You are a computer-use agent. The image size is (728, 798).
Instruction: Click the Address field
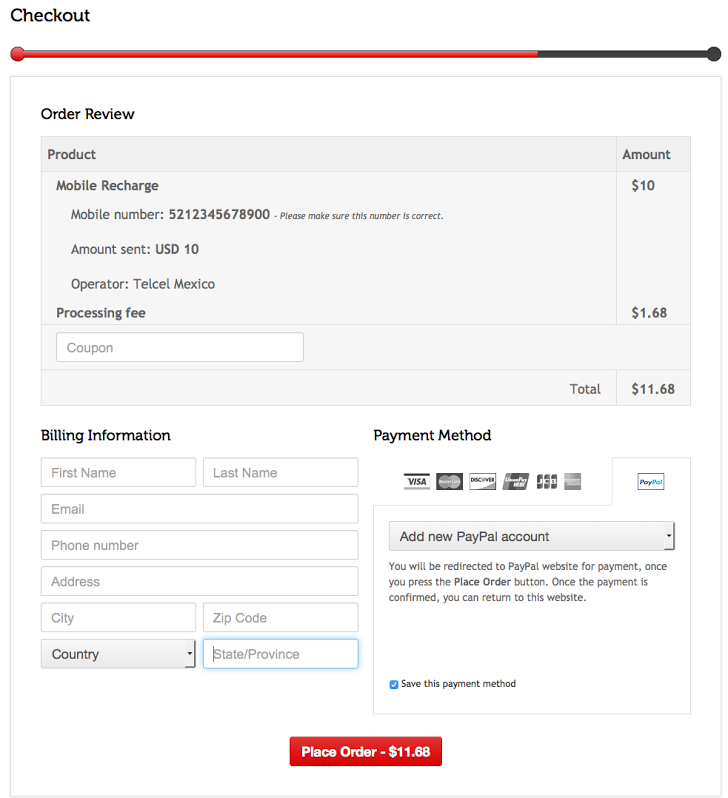tap(200, 581)
